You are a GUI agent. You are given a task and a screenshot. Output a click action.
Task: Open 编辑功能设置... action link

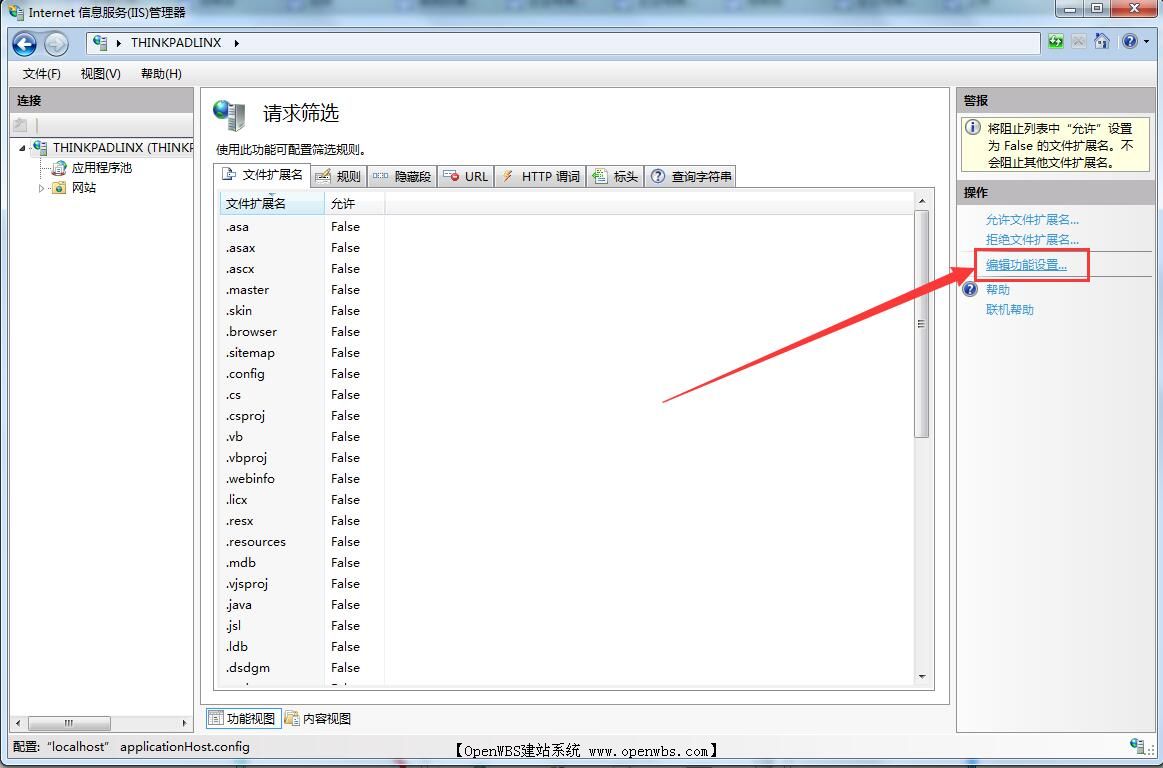click(x=1026, y=265)
